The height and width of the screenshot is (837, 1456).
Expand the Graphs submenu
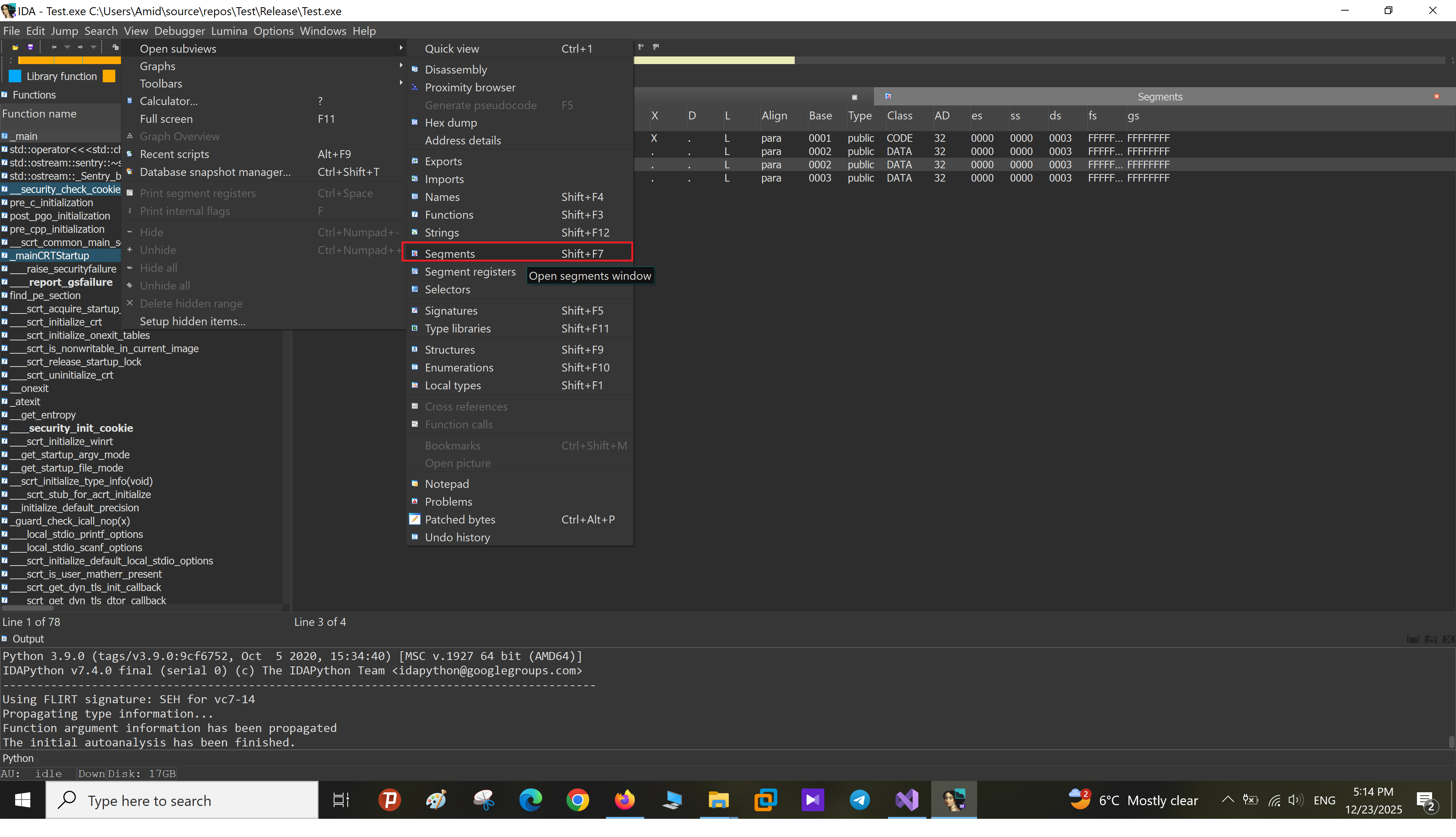point(157,66)
